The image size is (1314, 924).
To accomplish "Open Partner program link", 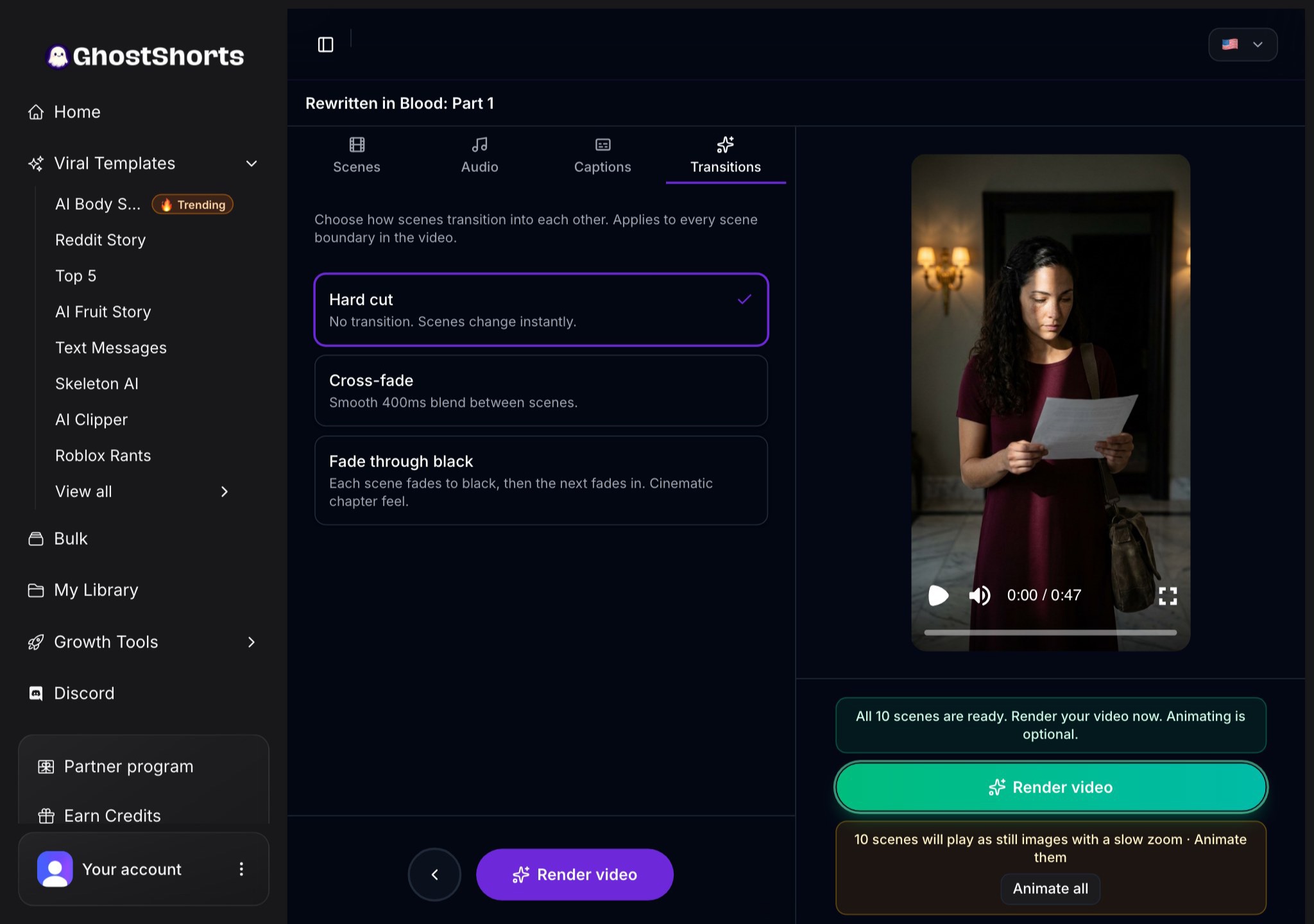I will tap(128, 767).
